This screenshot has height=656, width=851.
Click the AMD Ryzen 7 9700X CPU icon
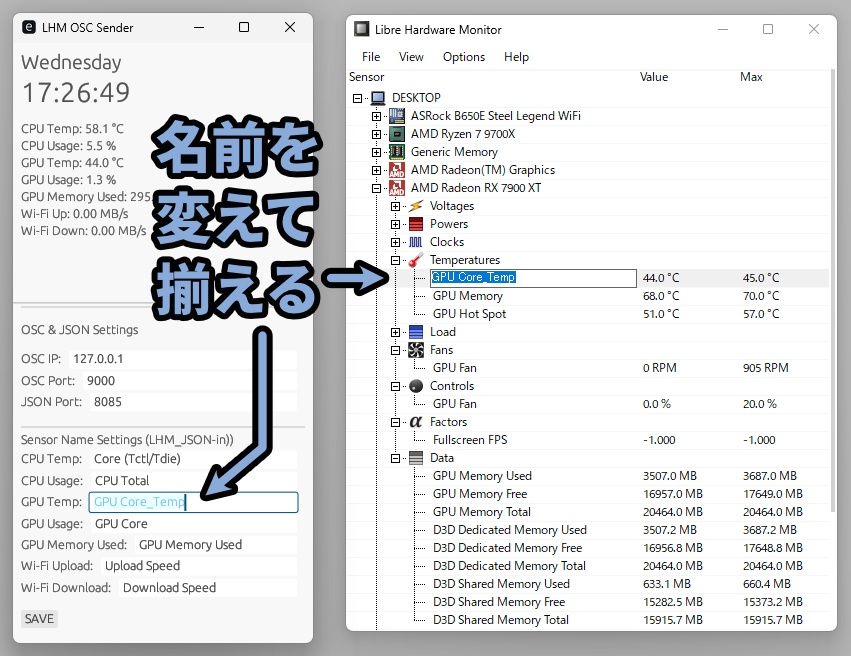[397, 134]
